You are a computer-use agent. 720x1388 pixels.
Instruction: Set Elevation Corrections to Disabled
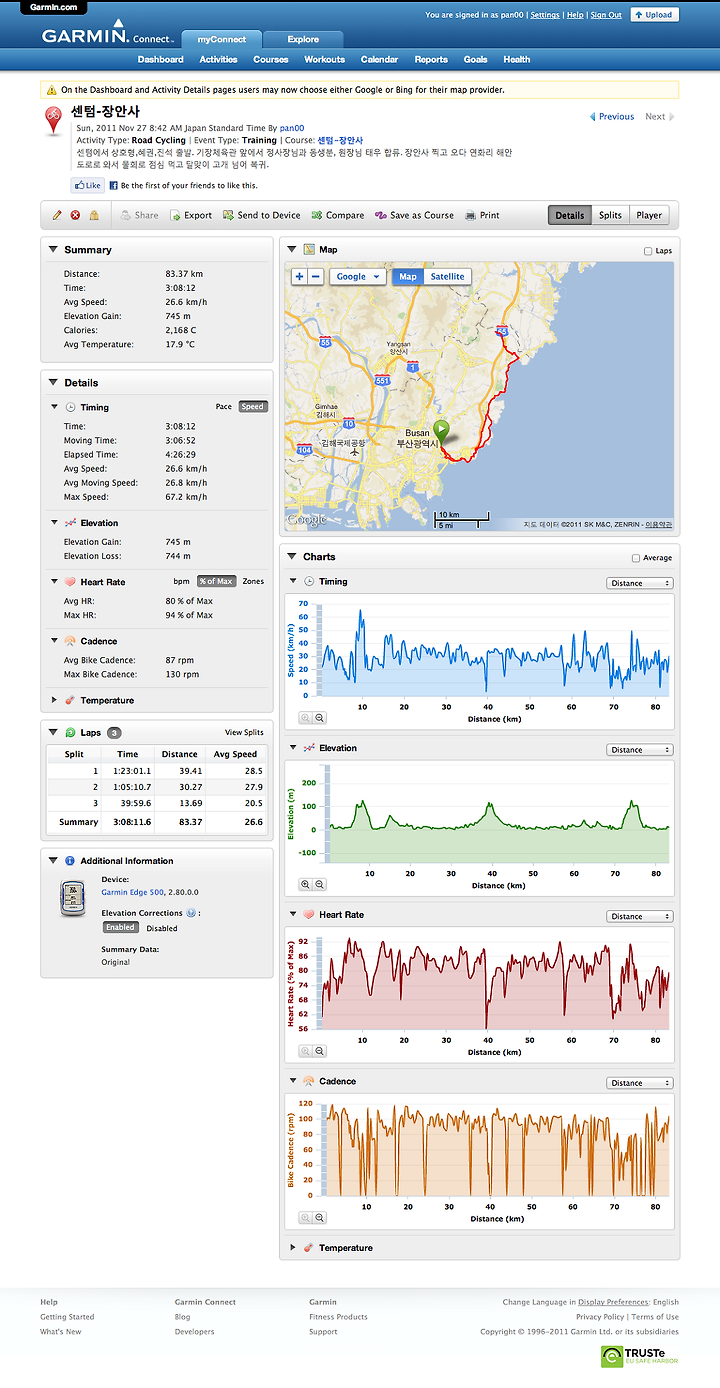(x=162, y=928)
